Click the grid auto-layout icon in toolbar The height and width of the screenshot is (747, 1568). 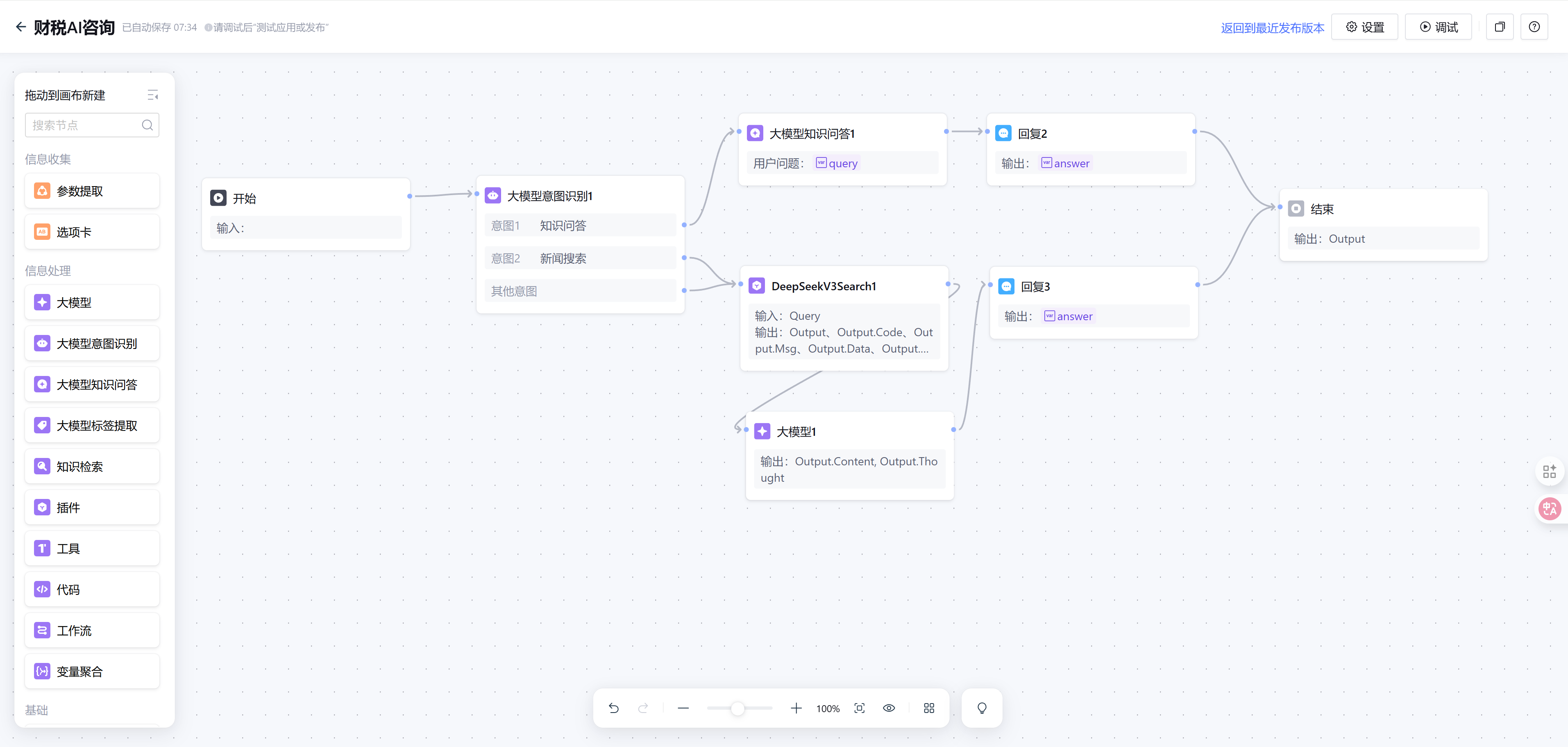click(x=929, y=708)
